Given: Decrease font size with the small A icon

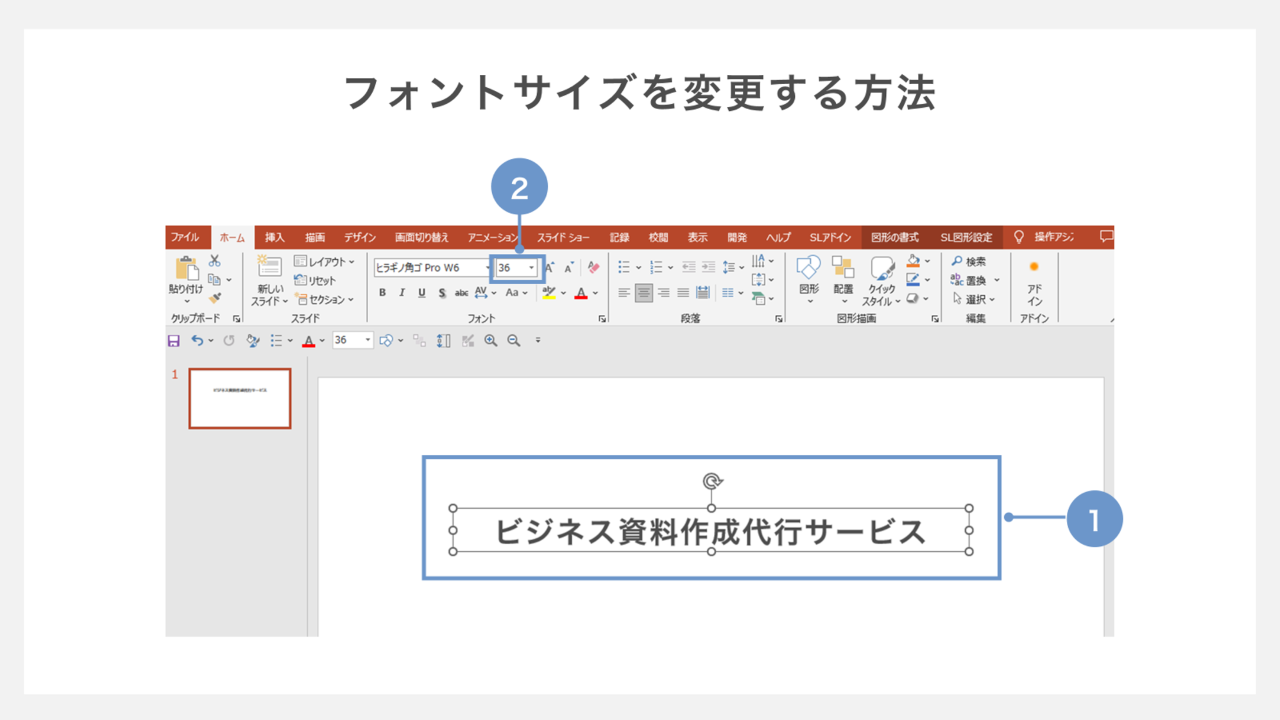Looking at the screenshot, I should point(569,268).
